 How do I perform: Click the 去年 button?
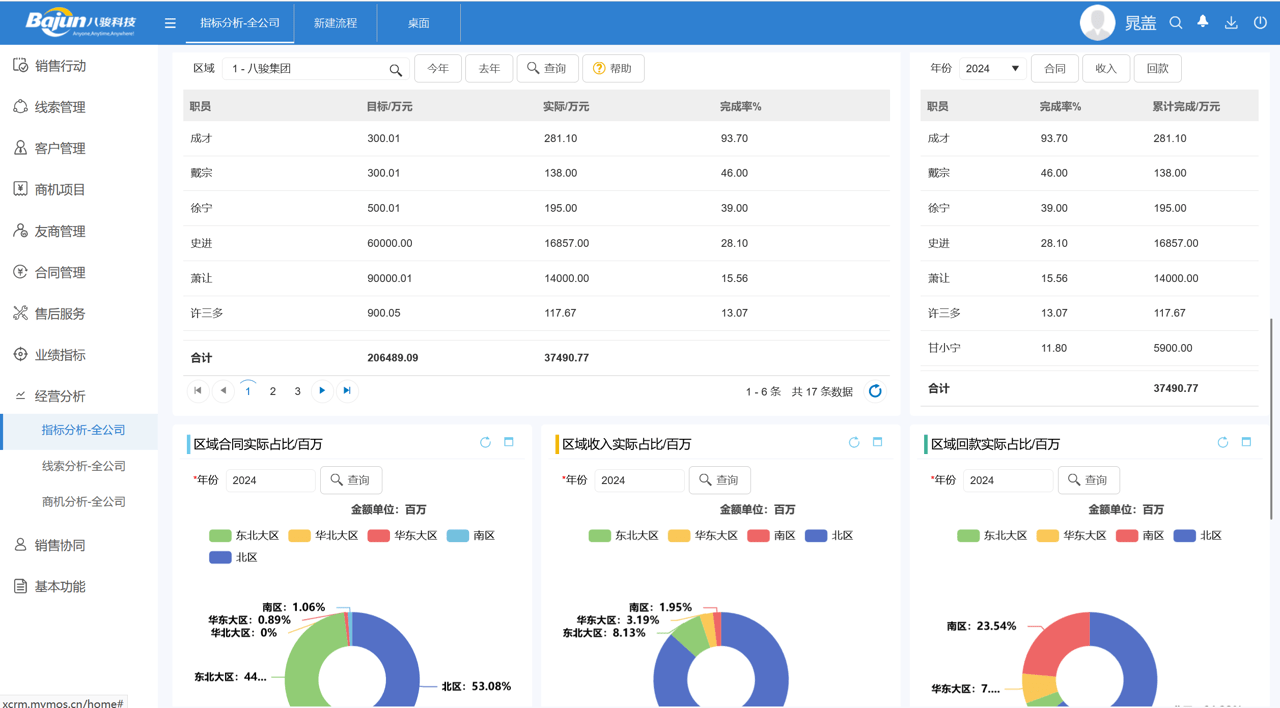[489, 69]
